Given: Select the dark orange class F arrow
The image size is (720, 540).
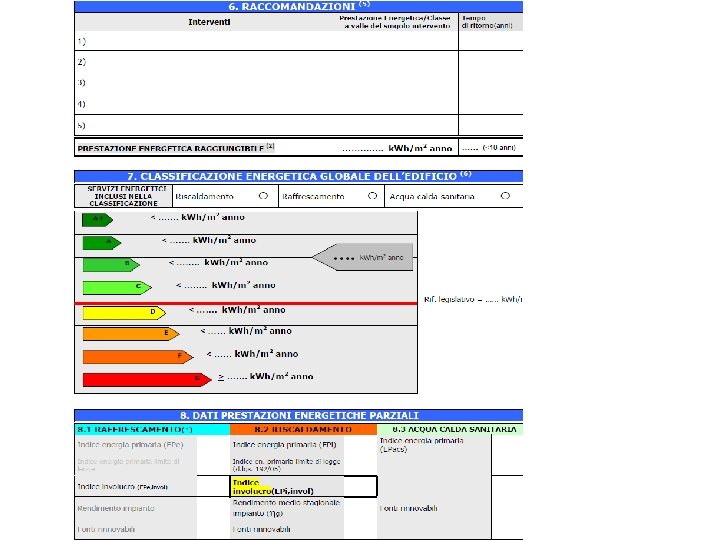Looking at the screenshot, I should tap(138, 357).
